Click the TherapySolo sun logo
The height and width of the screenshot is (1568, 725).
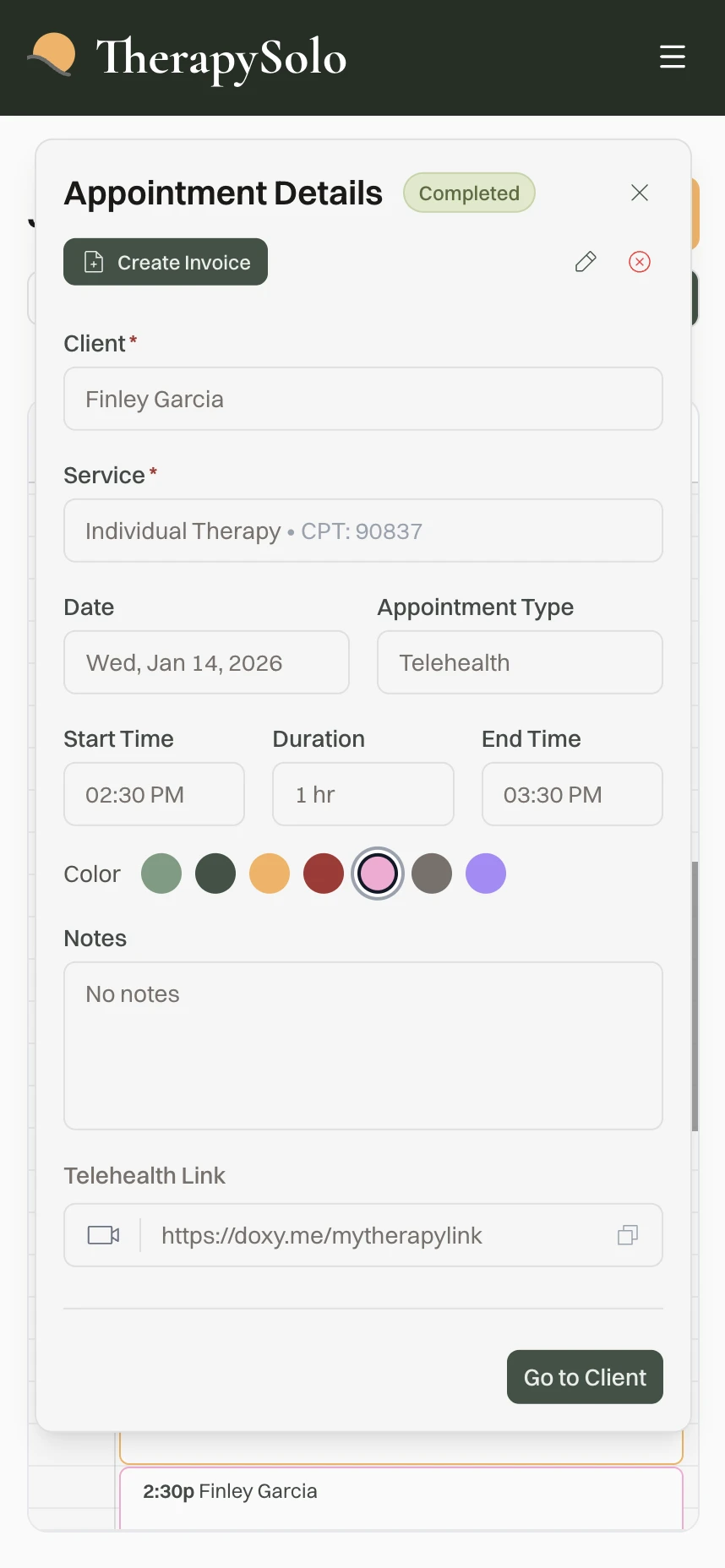coord(52,56)
